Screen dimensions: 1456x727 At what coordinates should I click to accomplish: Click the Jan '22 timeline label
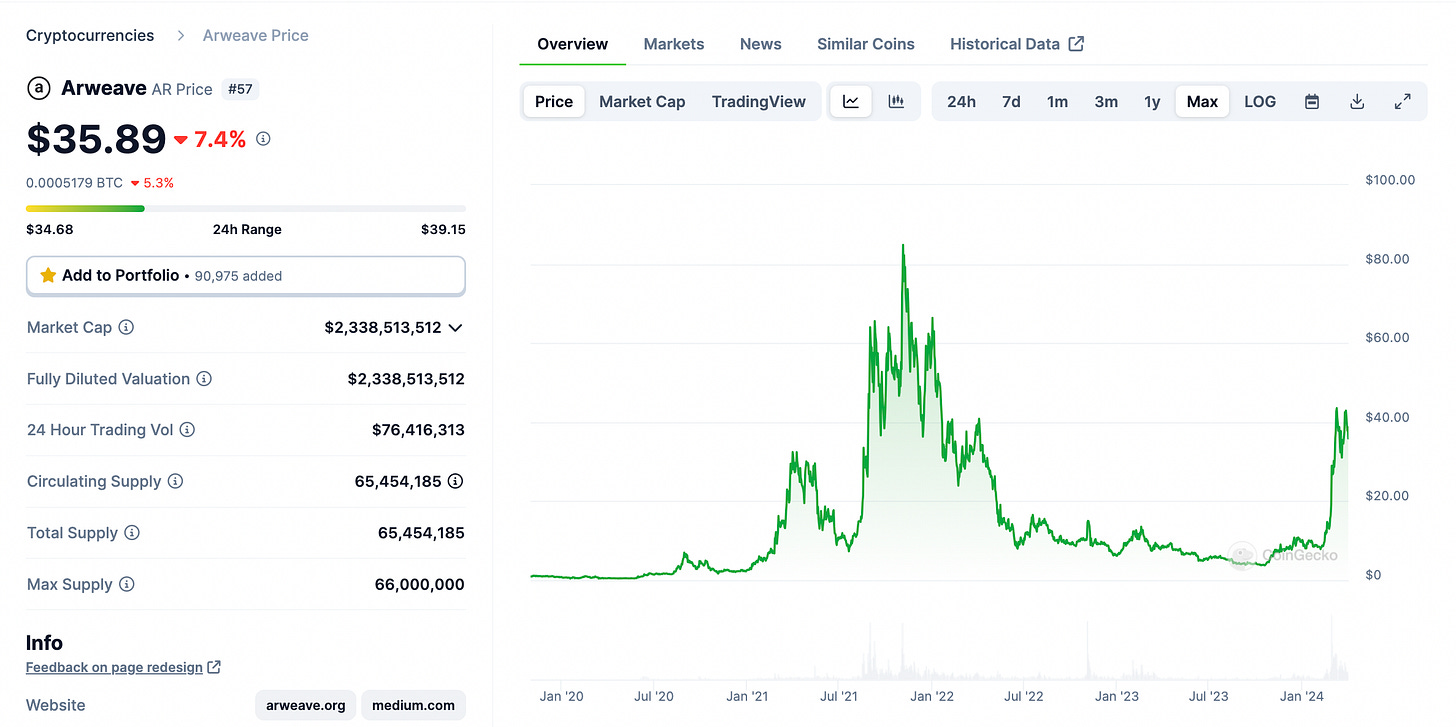pyautogui.click(x=934, y=696)
